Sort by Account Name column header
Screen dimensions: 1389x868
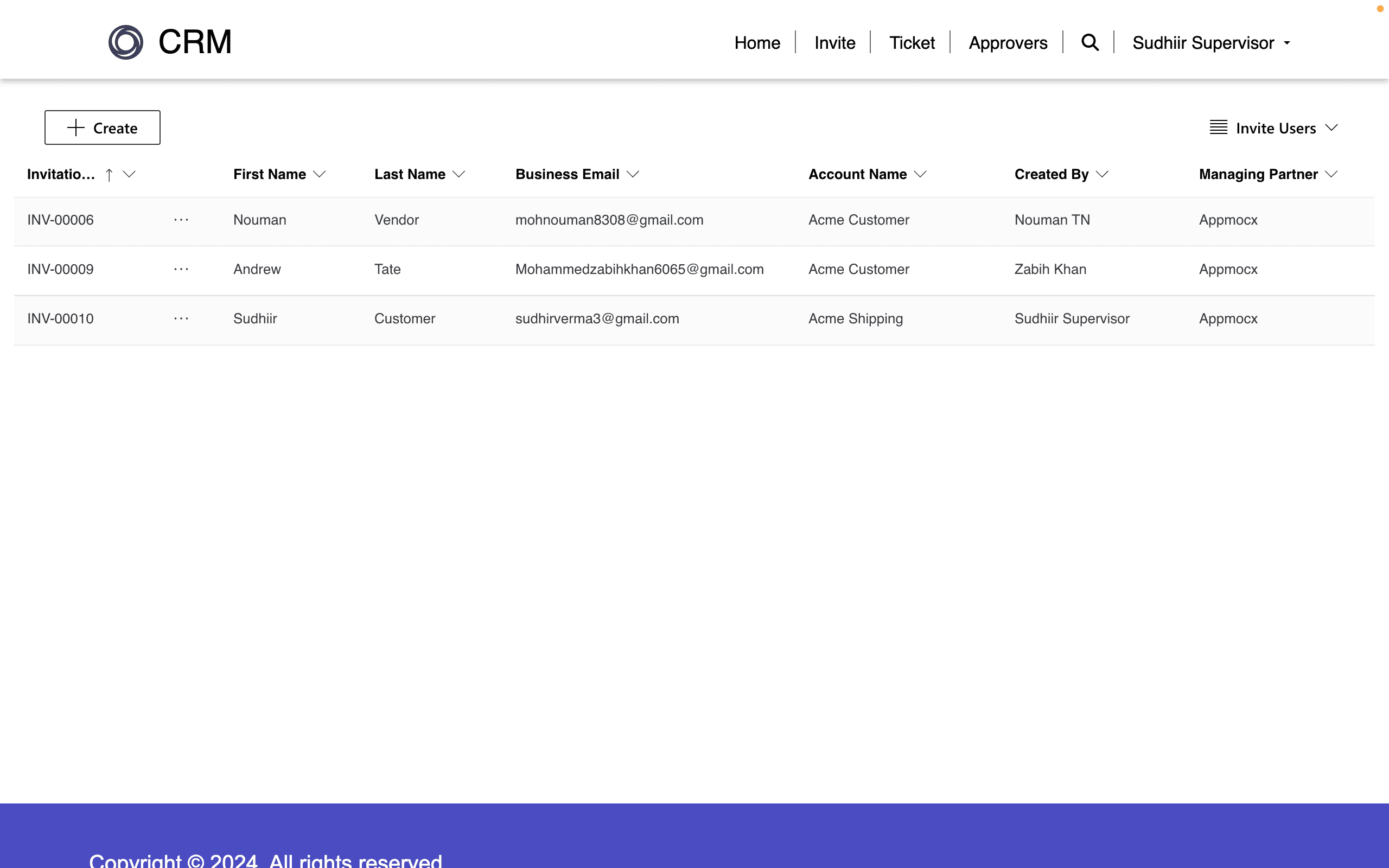857,175
